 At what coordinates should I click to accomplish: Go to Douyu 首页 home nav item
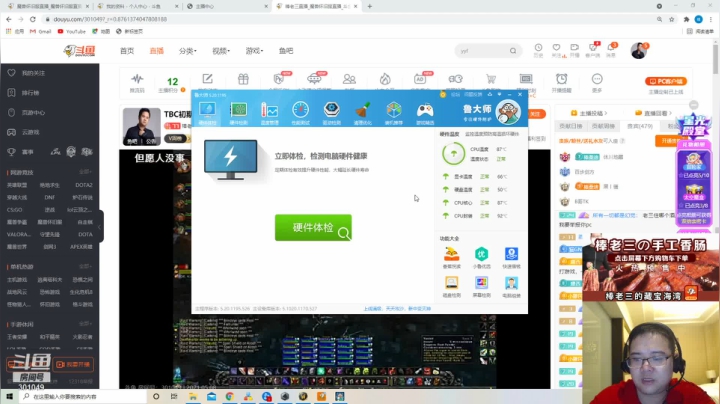[x=127, y=51]
